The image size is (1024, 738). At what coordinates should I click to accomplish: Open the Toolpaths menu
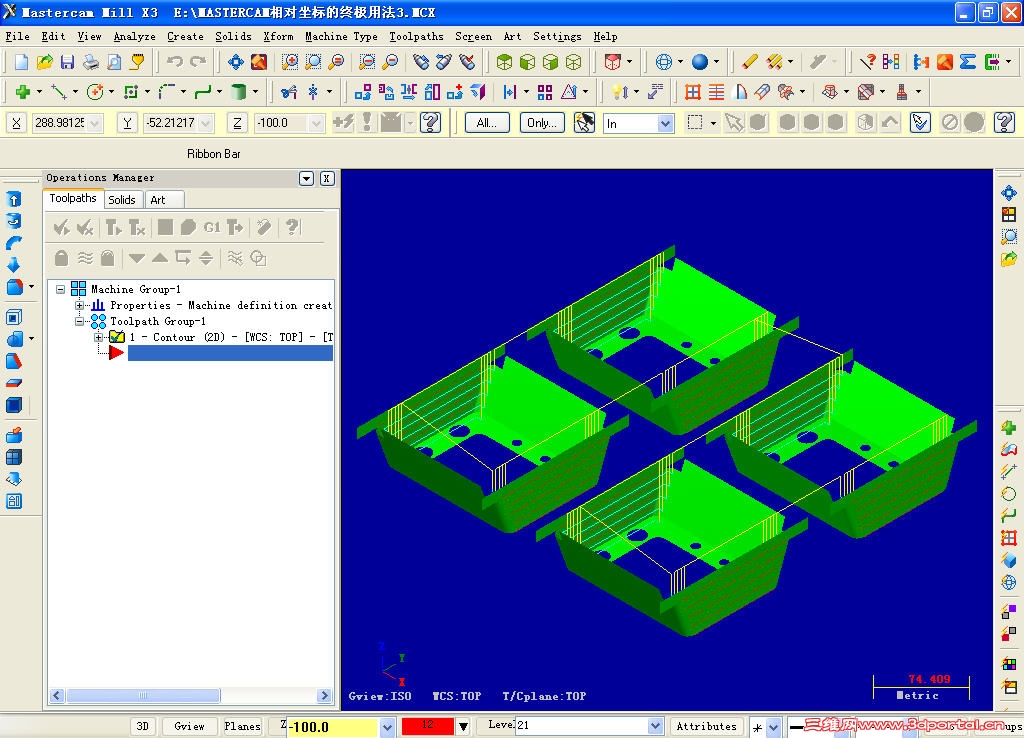pos(417,37)
